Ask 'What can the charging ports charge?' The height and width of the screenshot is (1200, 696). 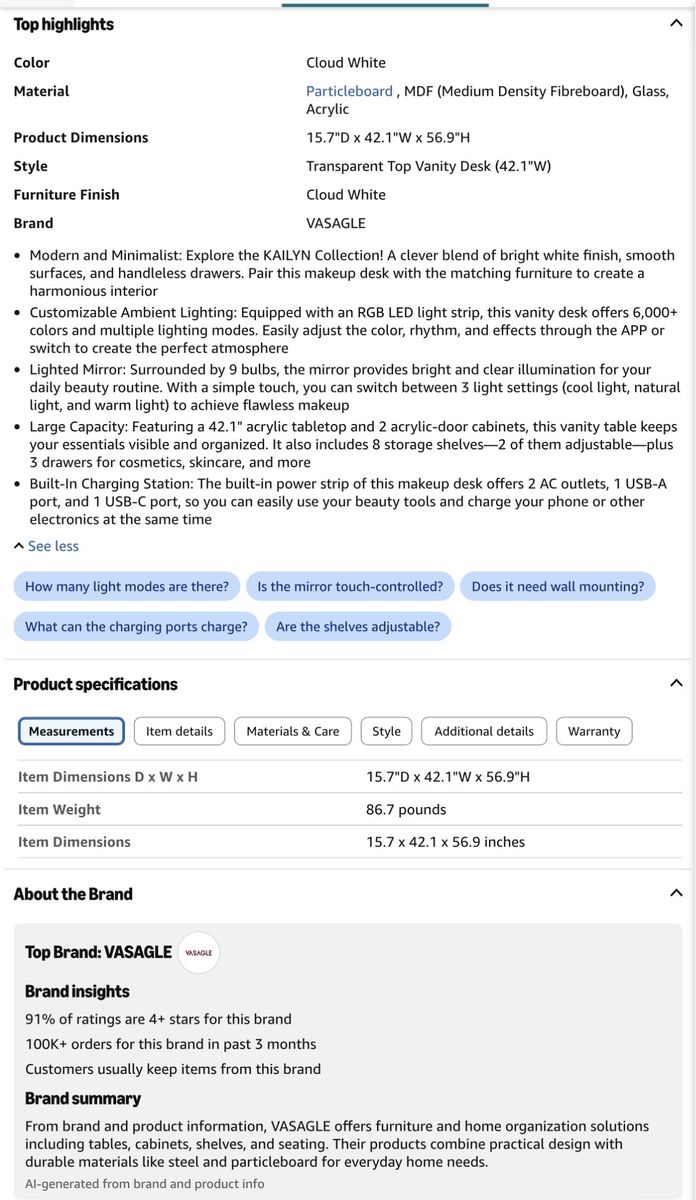136,627
